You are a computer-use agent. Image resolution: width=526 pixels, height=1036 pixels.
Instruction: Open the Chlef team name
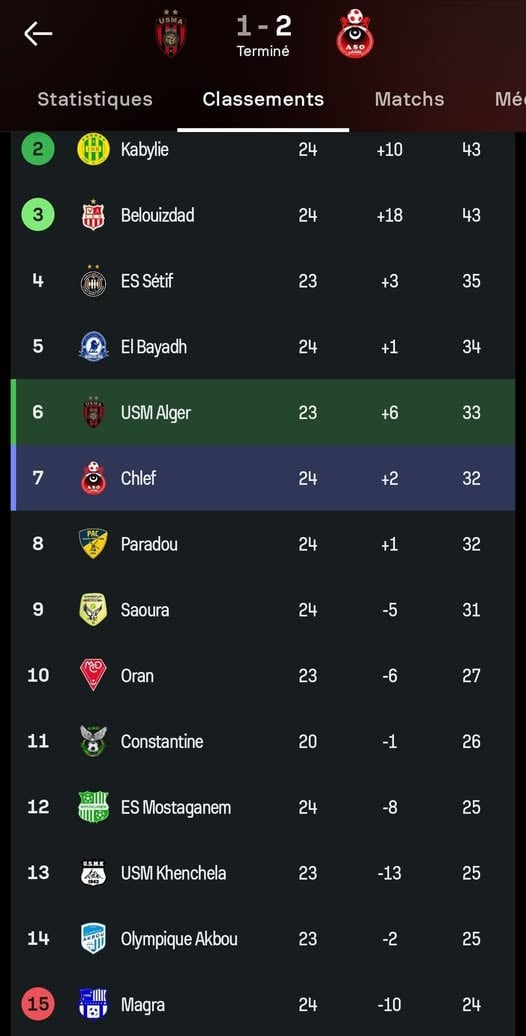(x=138, y=478)
